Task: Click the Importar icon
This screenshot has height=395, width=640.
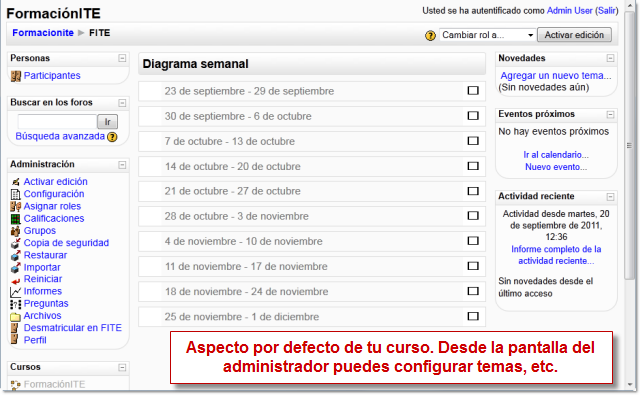Action: (16, 268)
